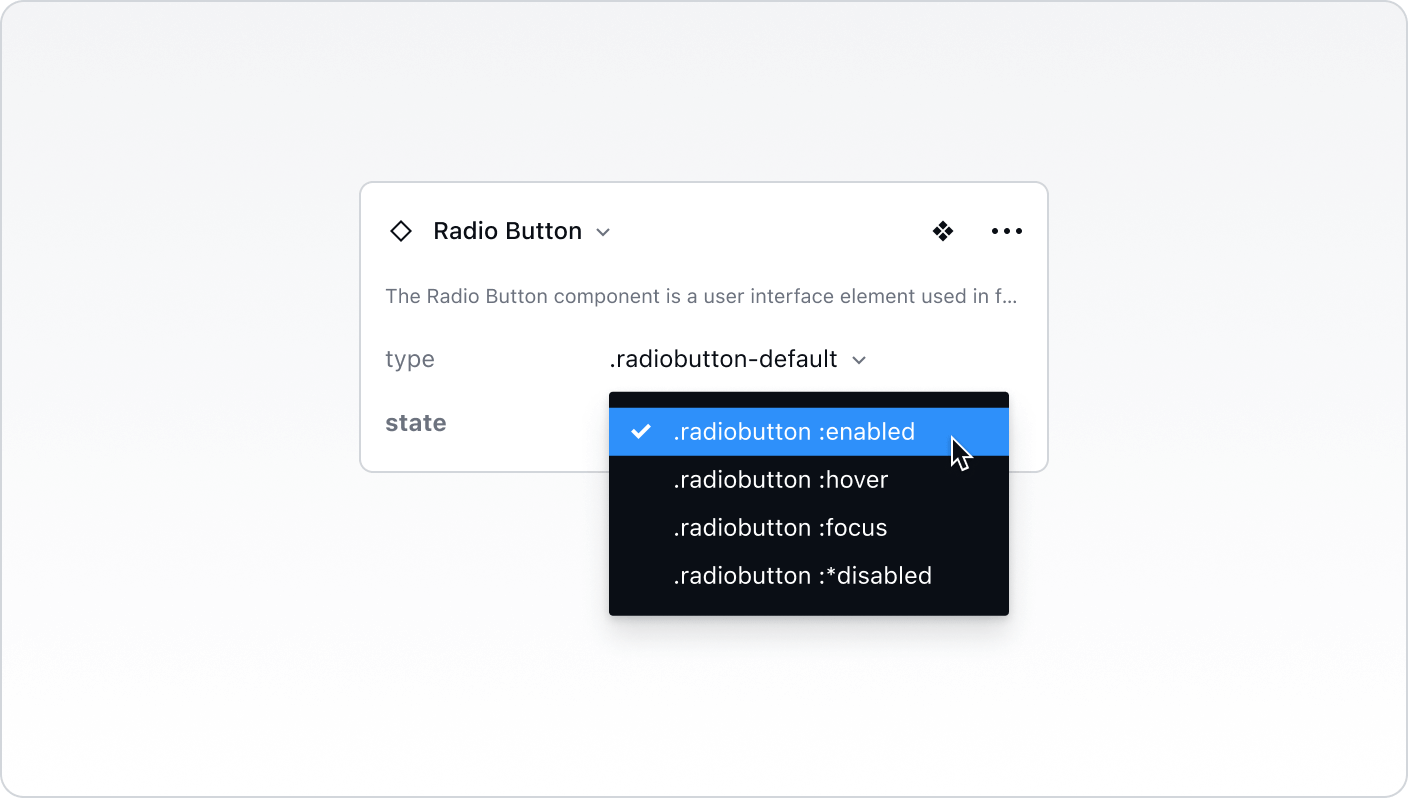Open the three-dot more options menu
Screen dimensions: 1408x798
1006,232
